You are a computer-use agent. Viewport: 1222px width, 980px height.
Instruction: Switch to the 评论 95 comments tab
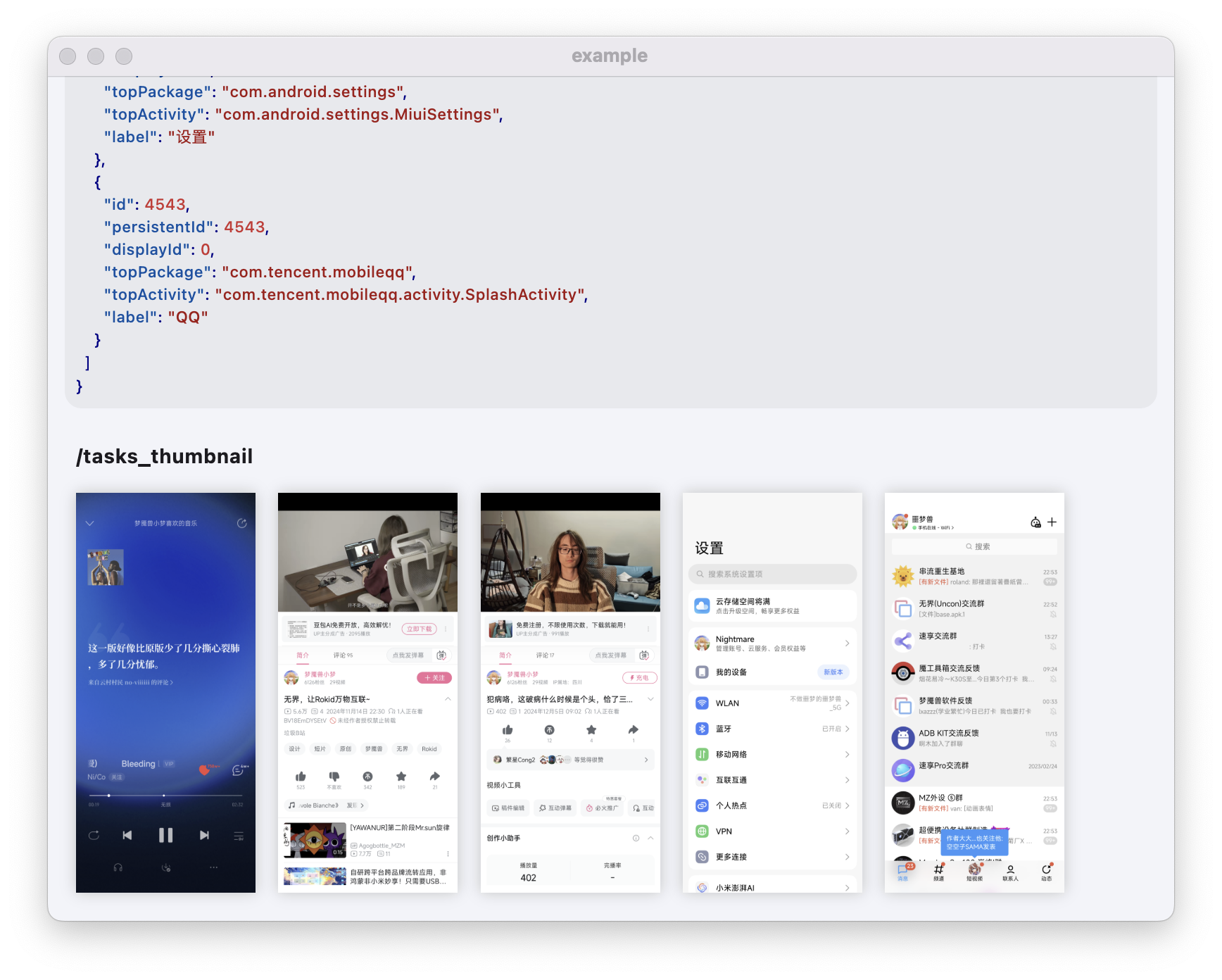tap(343, 655)
